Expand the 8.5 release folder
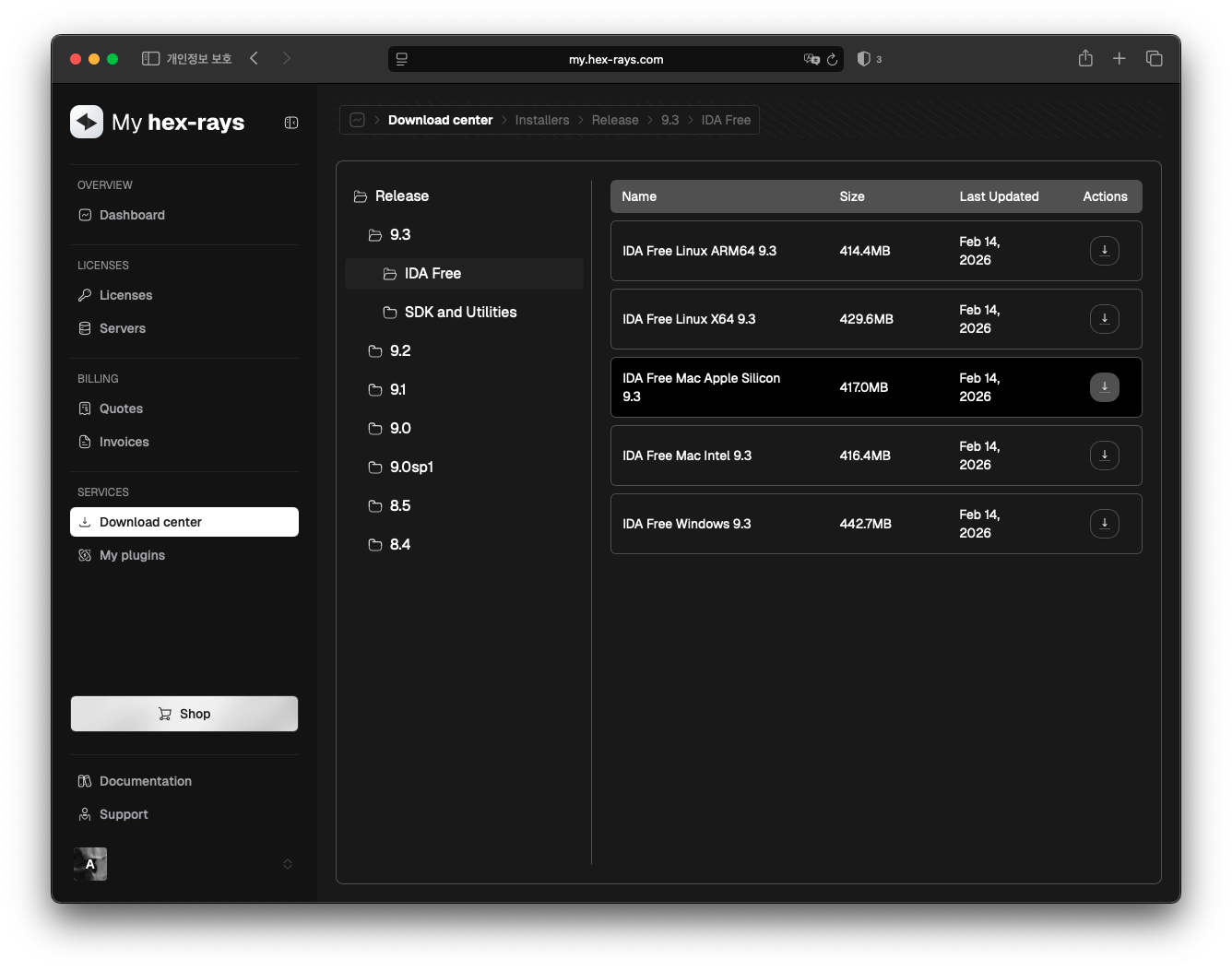The image size is (1232, 971). click(x=399, y=506)
